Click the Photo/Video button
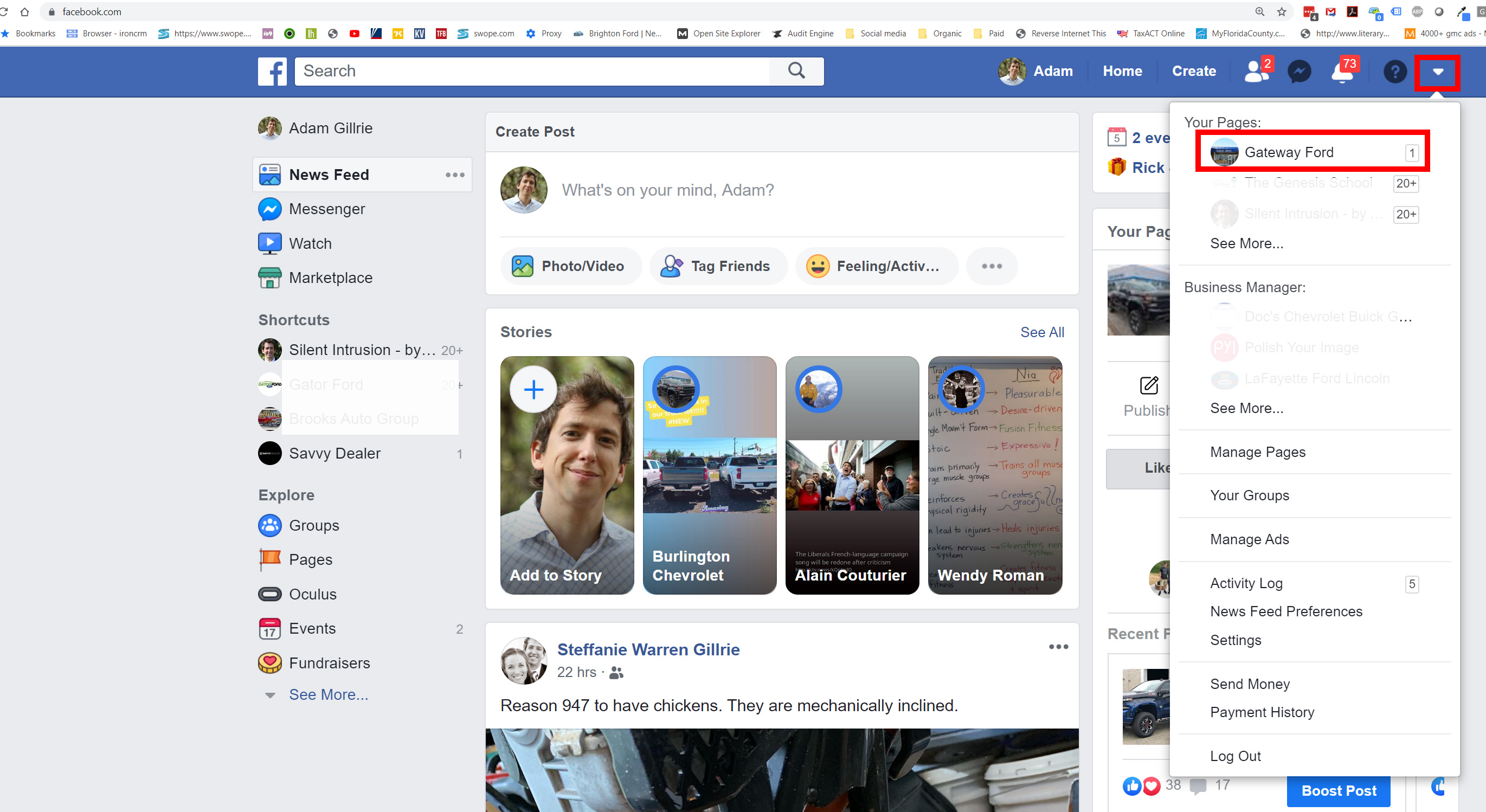Image resolution: width=1486 pixels, height=812 pixels. point(570,266)
